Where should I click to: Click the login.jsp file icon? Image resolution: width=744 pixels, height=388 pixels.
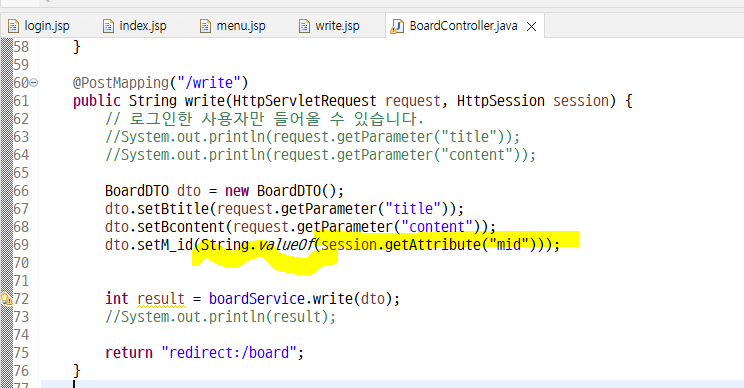click(14, 26)
